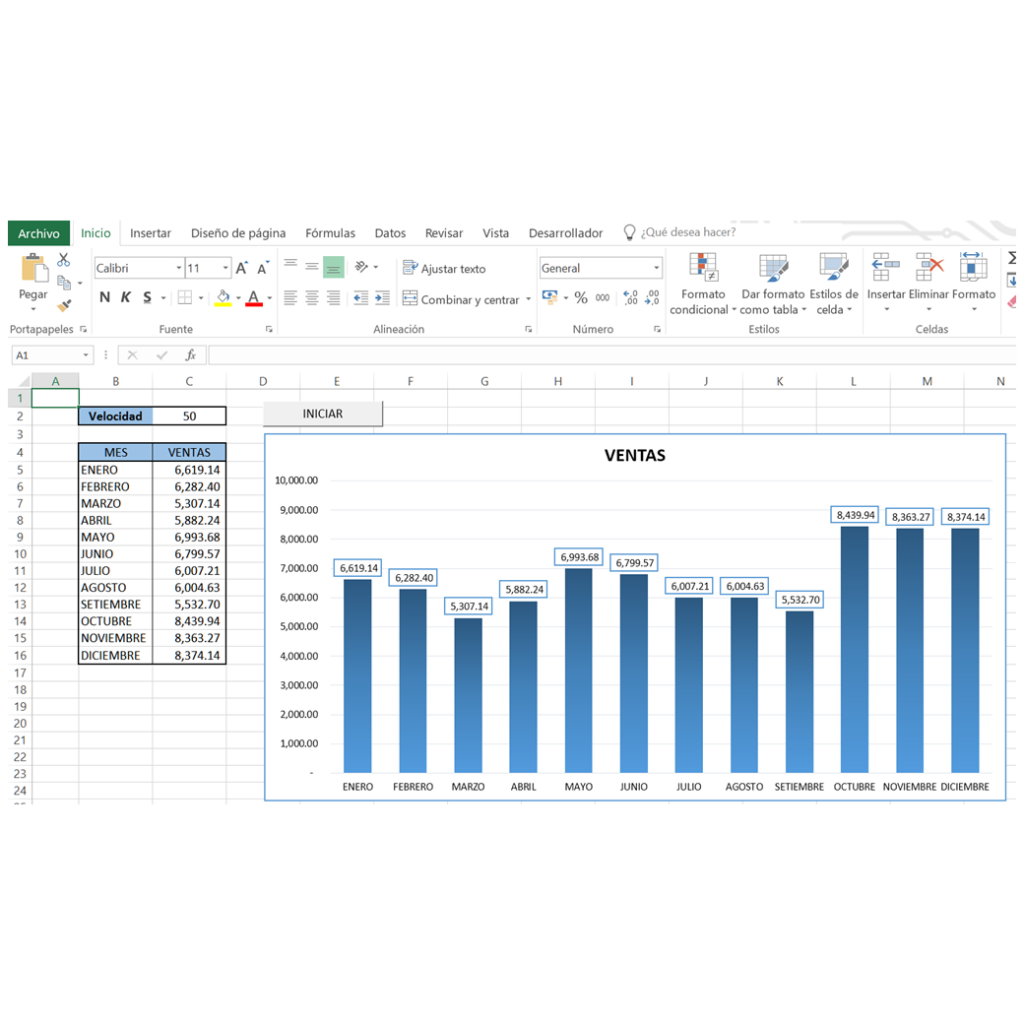Open the Calibri font name dropdown
Screen dimensions: 1024x1024
(x=179, y=268)
